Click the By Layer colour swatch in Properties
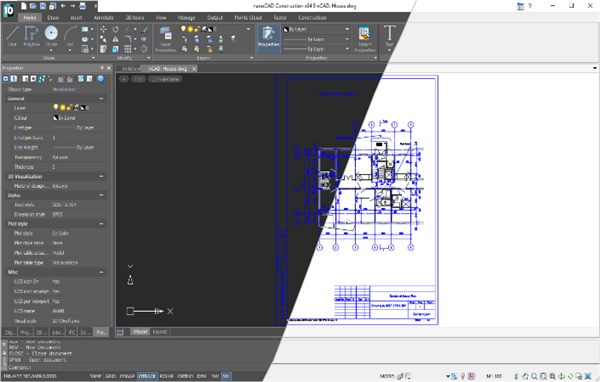The width and height of the screenshot is (600, 382). pos(55,118)
